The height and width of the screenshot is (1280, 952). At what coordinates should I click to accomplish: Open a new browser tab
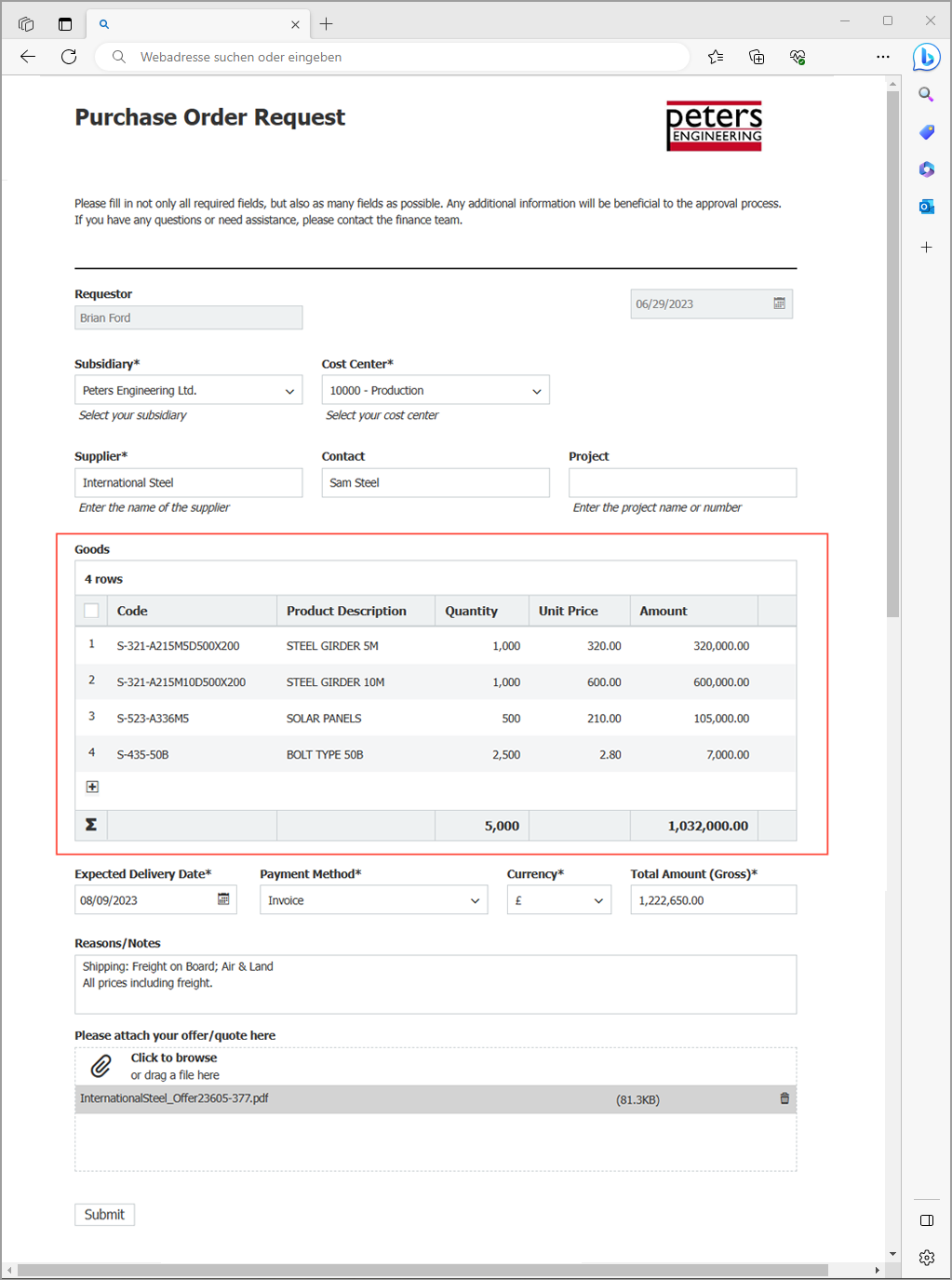[326, 23]
